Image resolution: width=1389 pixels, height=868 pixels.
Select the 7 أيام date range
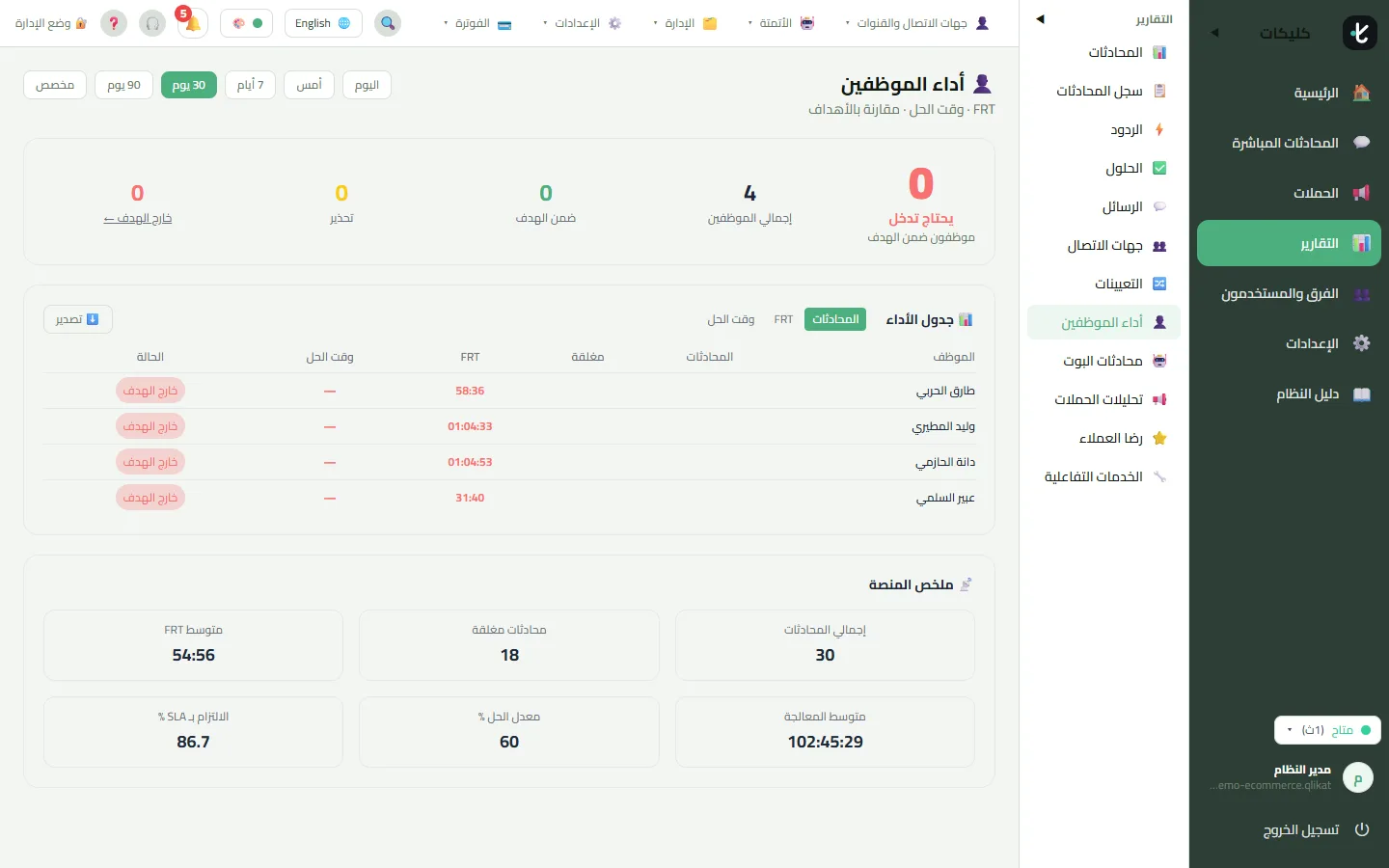(251, 85)
